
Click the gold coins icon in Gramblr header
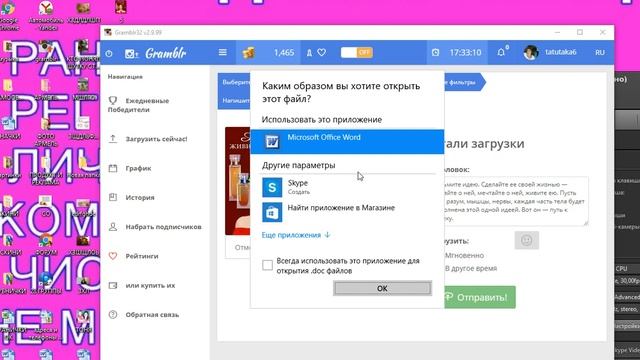(249, 53)
